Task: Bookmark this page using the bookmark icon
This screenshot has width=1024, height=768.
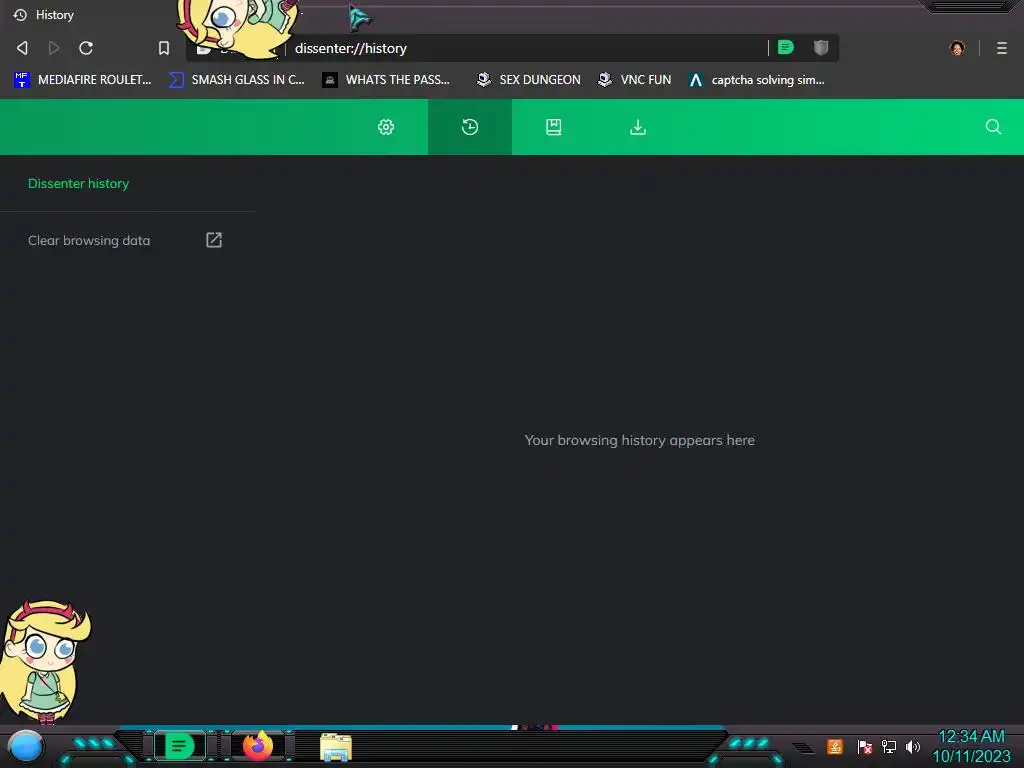Action: click(x=164, y=48)
